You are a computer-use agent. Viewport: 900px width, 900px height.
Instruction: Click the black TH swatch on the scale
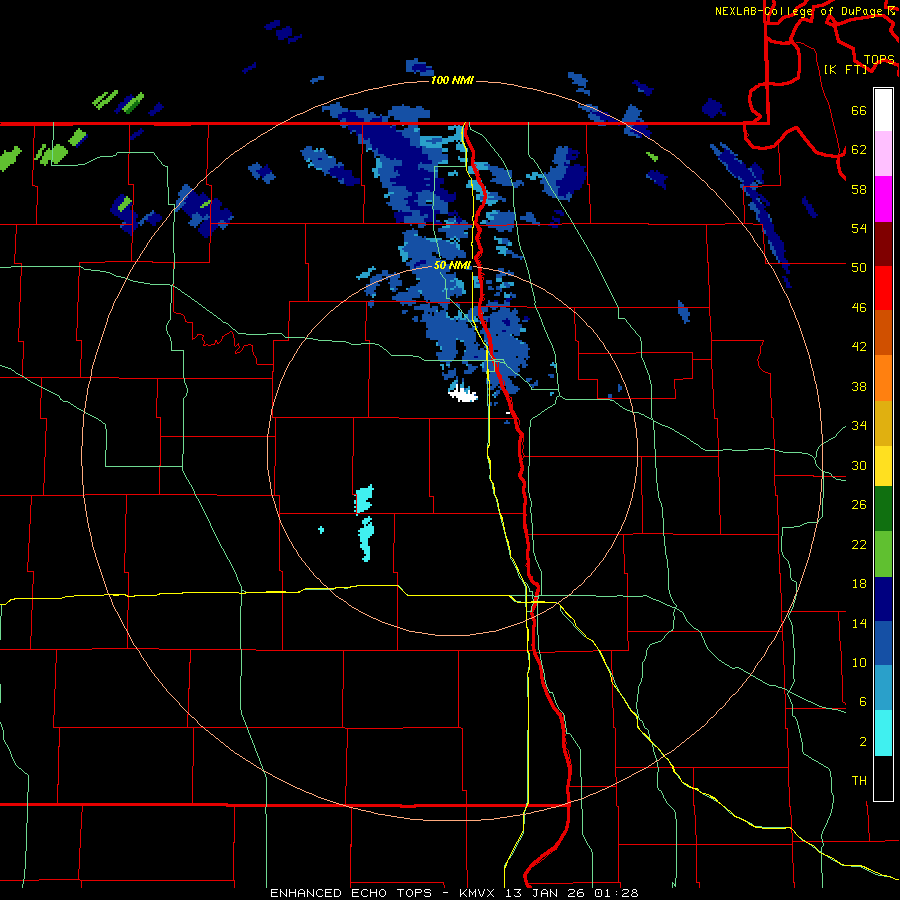pos(883,778)
